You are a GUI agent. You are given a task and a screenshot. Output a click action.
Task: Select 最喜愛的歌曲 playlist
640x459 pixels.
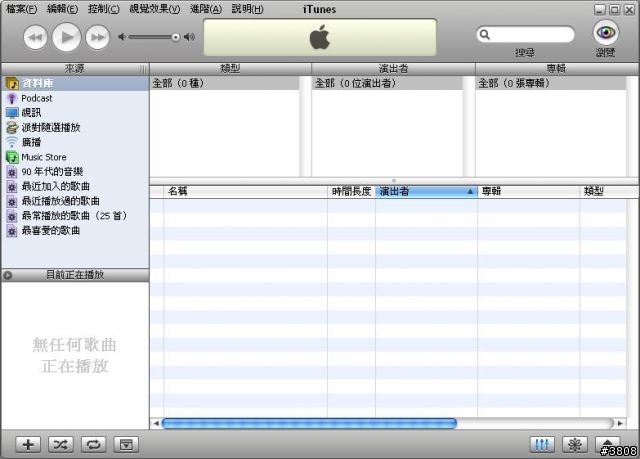coord(76,231)
